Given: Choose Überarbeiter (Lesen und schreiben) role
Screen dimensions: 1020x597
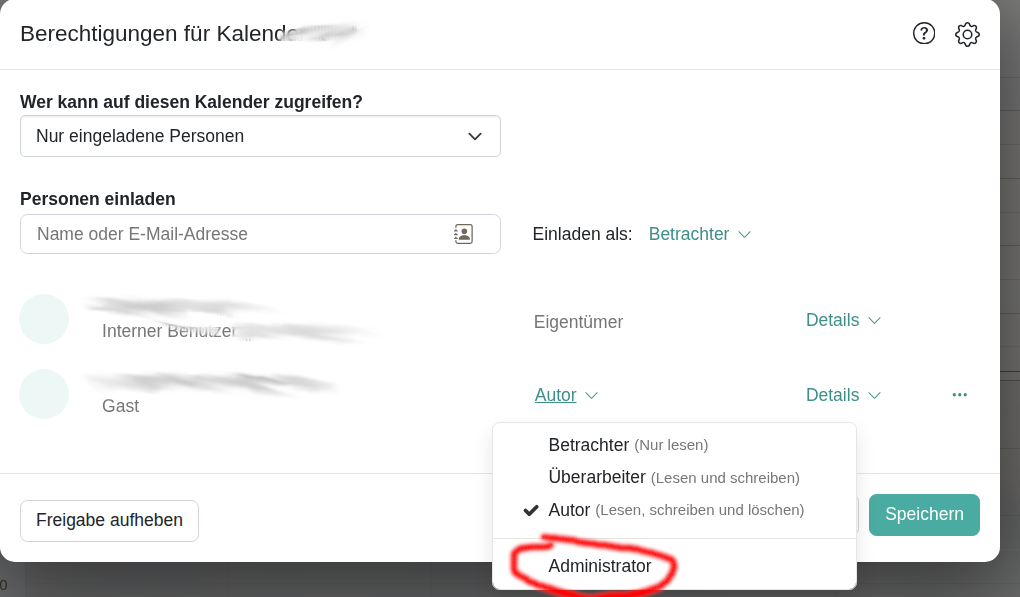Looking at the screenshot, I should point(673,478).
